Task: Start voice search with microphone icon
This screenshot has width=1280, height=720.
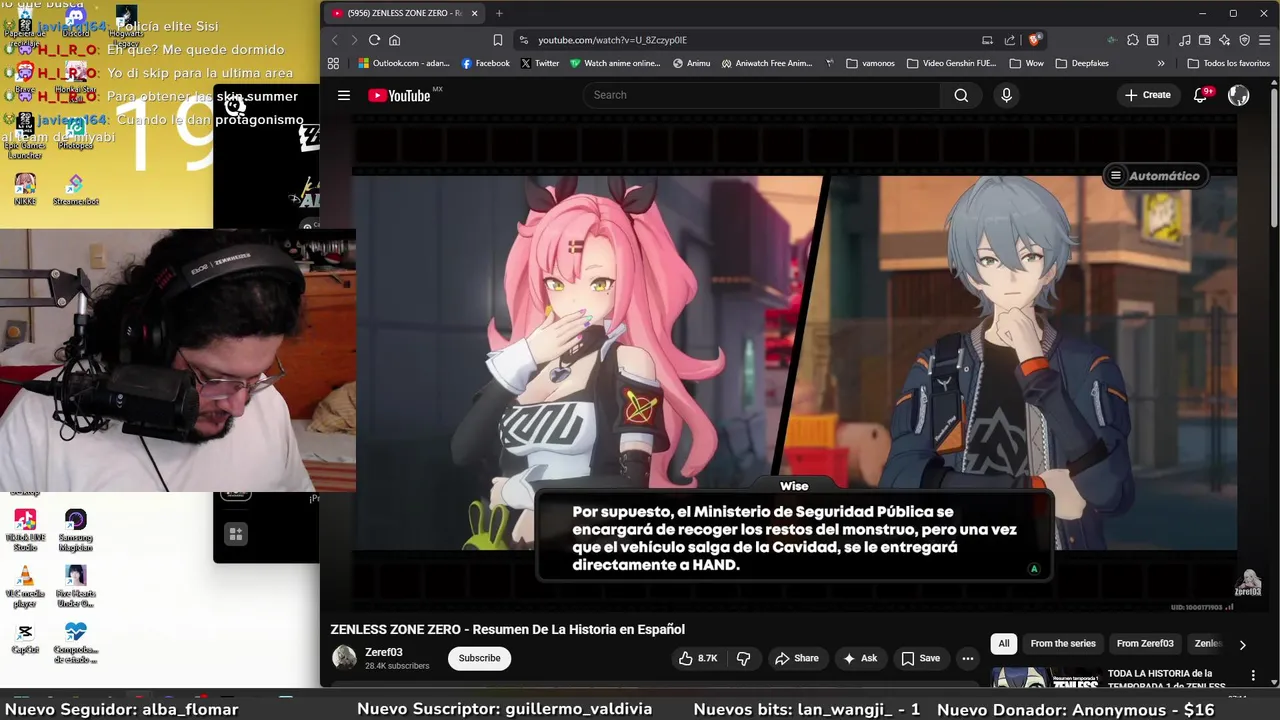Action: 1006,95
